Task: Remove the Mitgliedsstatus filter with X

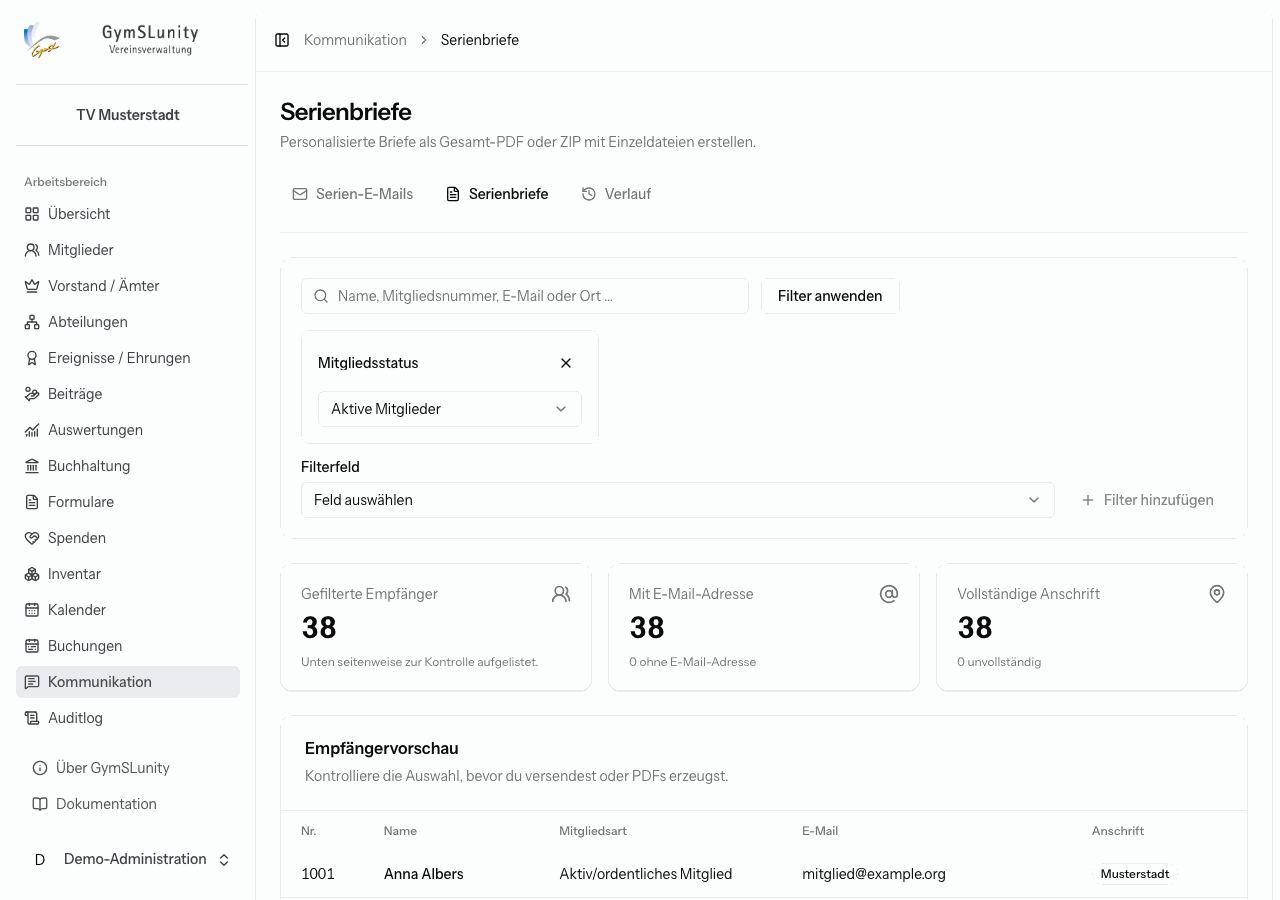Action: 566,363
